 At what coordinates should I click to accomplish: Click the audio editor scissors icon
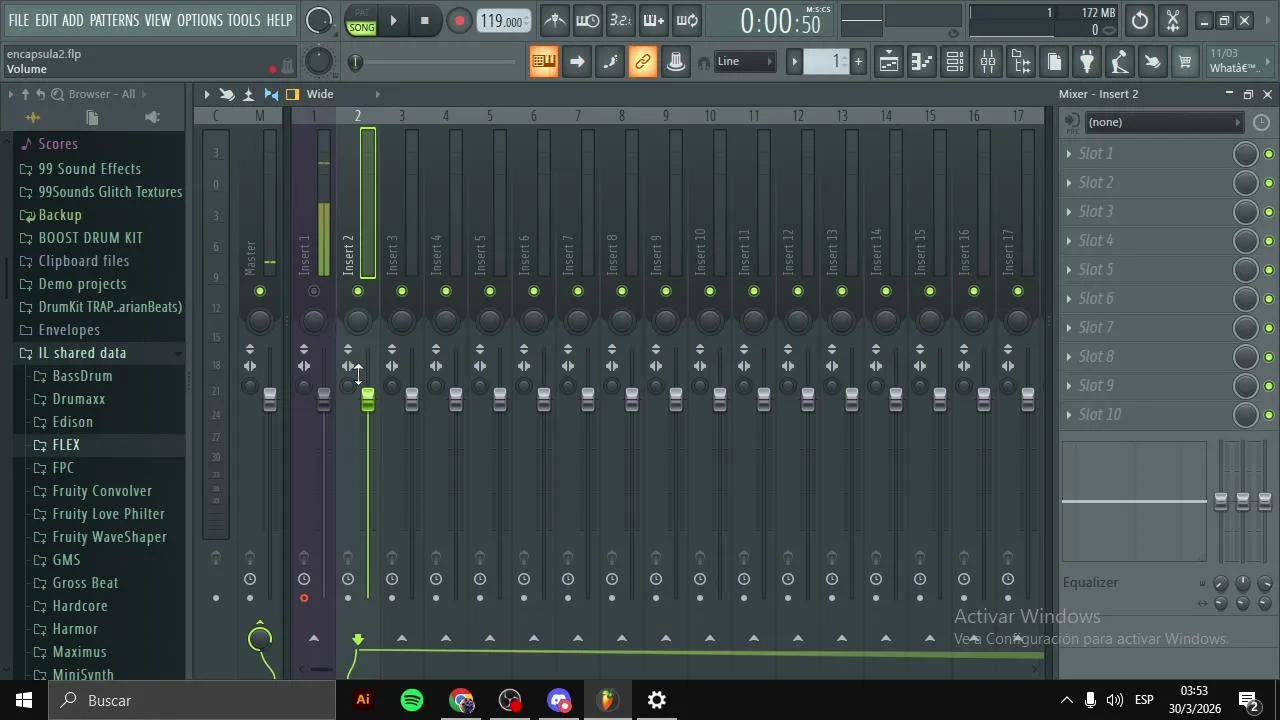click(x=1173, y=20)
